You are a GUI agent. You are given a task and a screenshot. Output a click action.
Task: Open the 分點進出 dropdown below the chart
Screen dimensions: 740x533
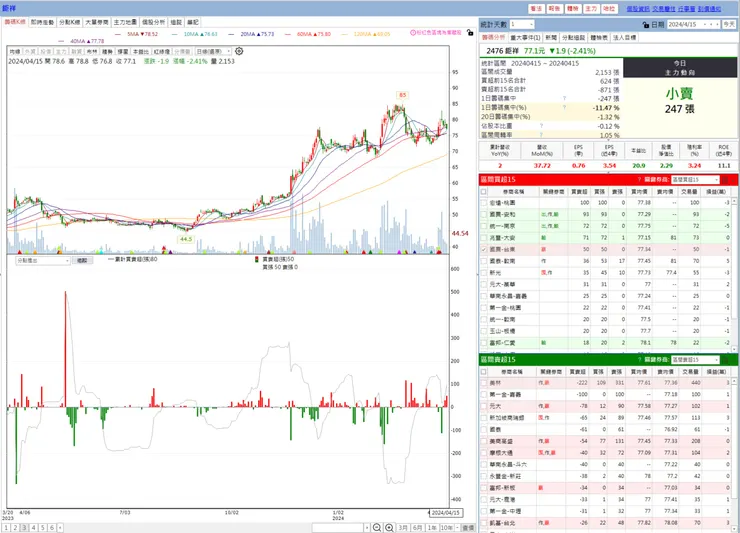[42, 261]
